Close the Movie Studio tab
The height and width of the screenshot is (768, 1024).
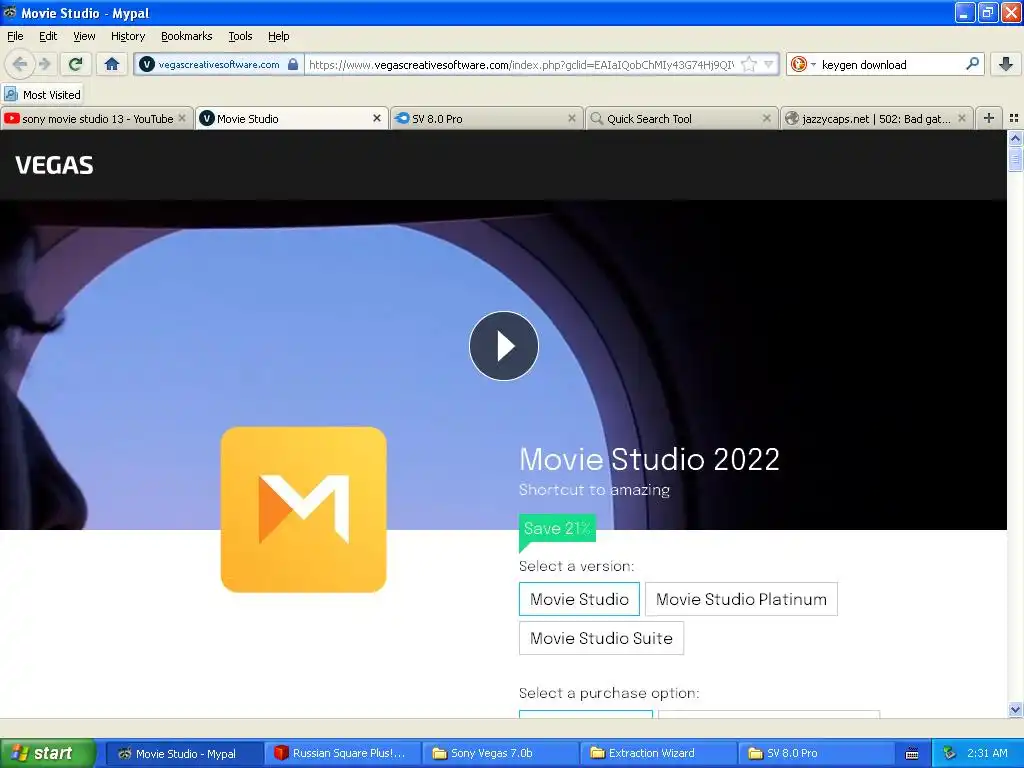point(377,118)
